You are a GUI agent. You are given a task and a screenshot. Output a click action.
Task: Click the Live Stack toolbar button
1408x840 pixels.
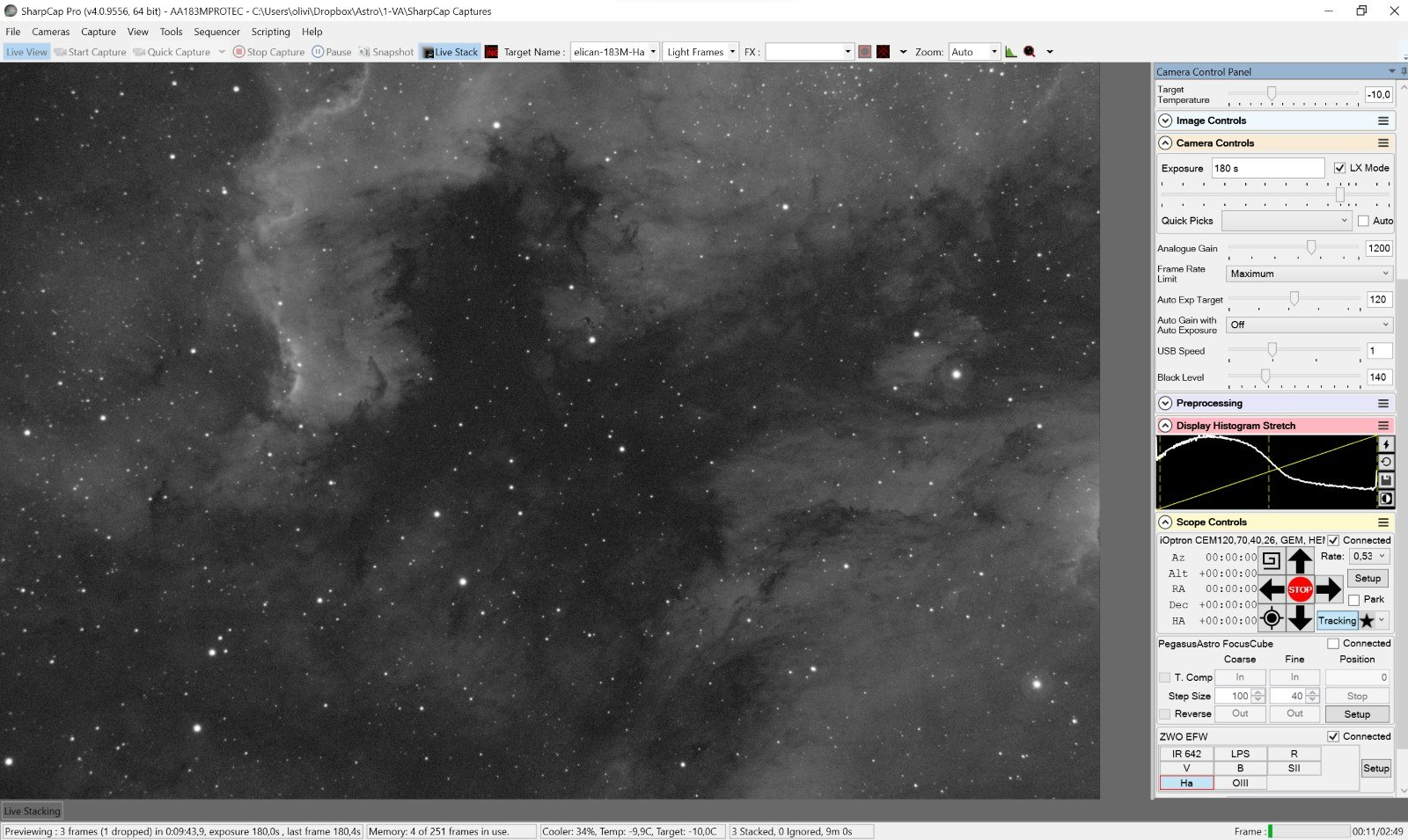coord(450,52)
